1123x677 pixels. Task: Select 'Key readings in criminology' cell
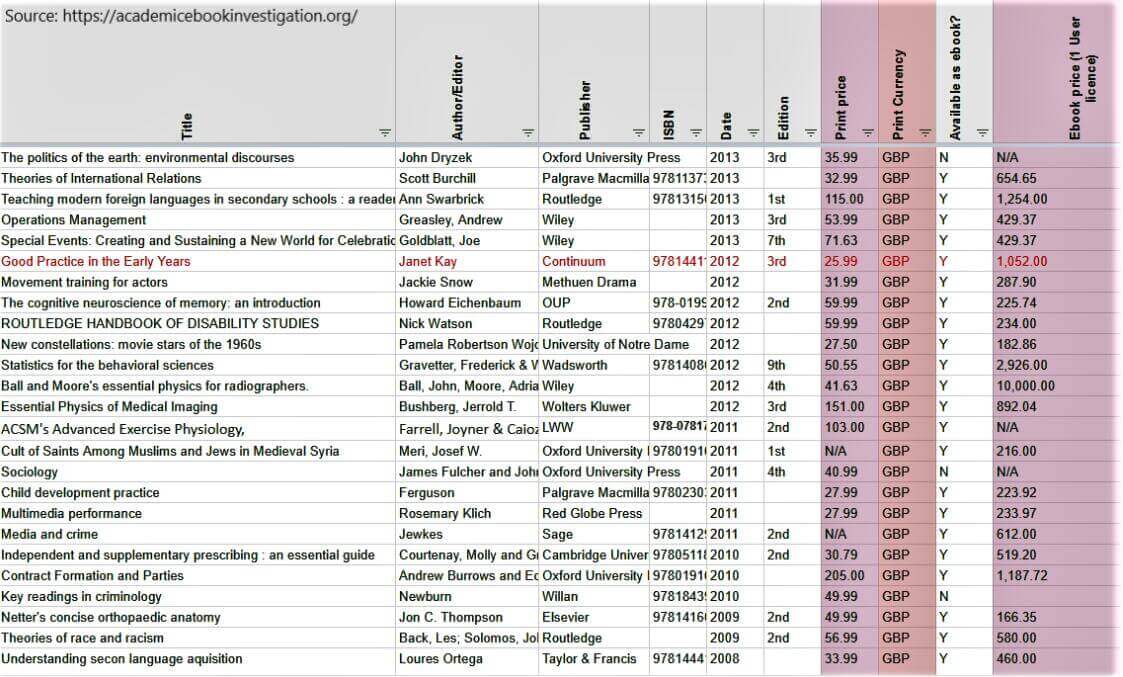[198, 597]
